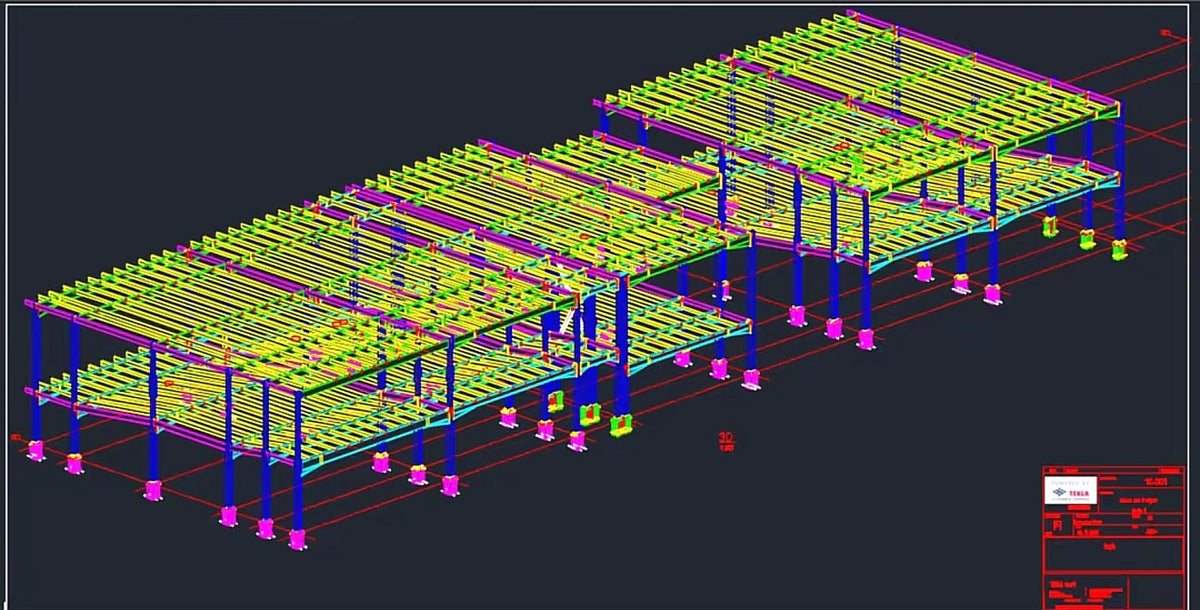Click the leftmost pink base plate
The width and height of the screenshot is (1200, 610).
pos(37,450)
